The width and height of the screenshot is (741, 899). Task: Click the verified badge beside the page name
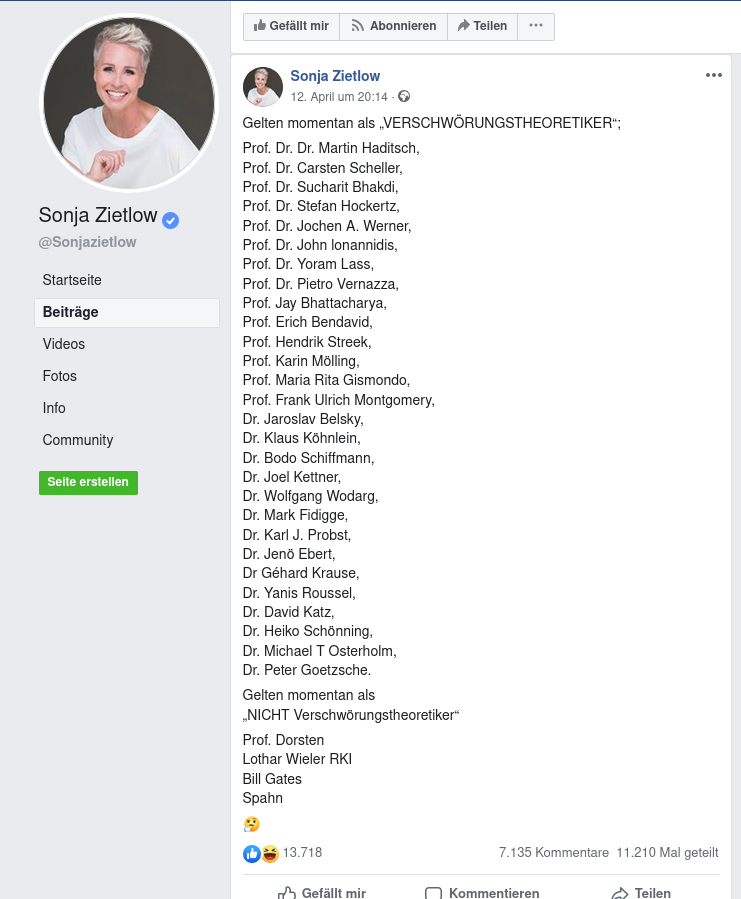(171, 220)
